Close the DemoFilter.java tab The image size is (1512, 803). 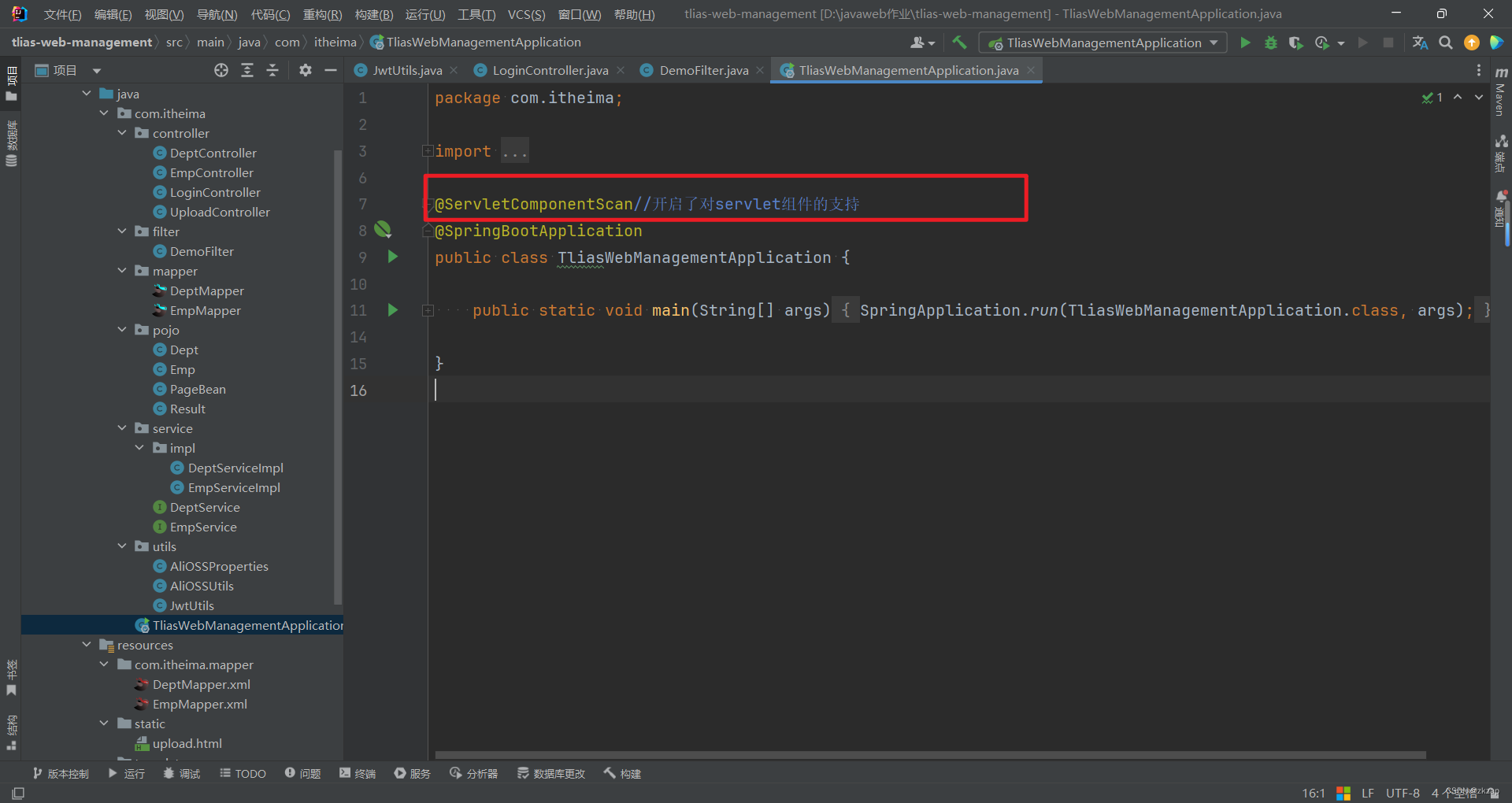[760, 70]
